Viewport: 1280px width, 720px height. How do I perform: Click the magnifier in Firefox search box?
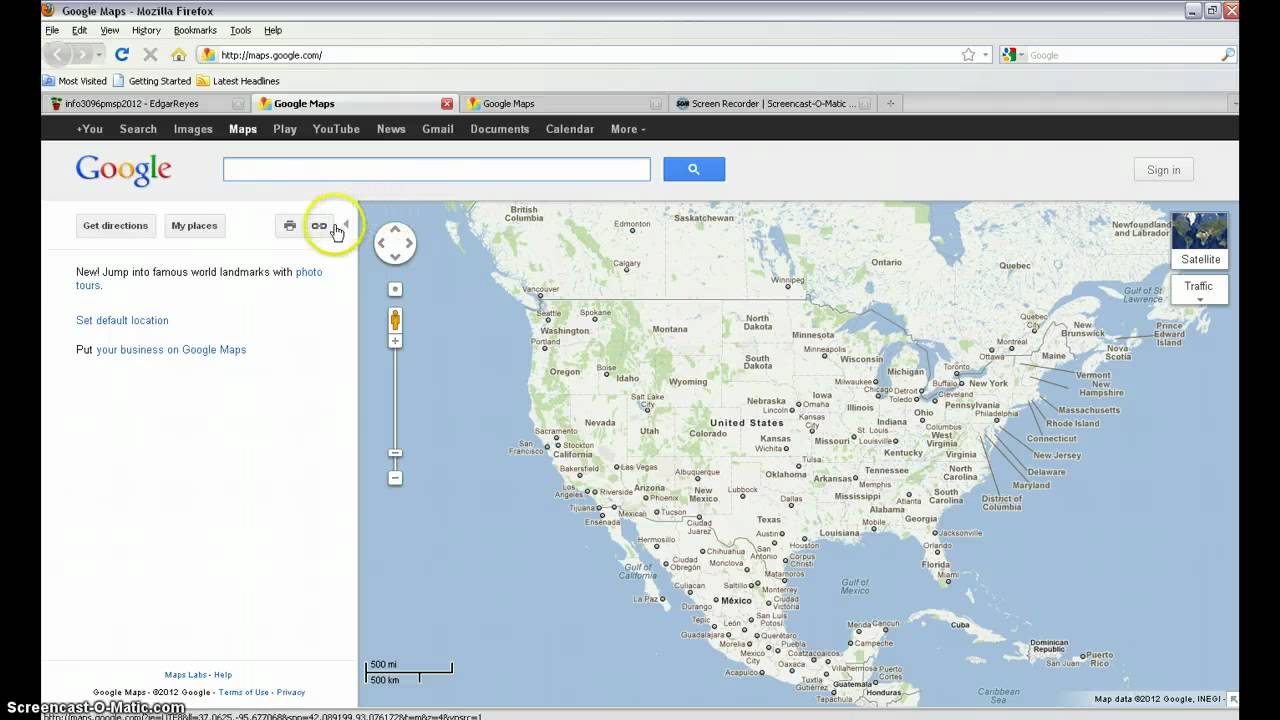point(1228,55)
